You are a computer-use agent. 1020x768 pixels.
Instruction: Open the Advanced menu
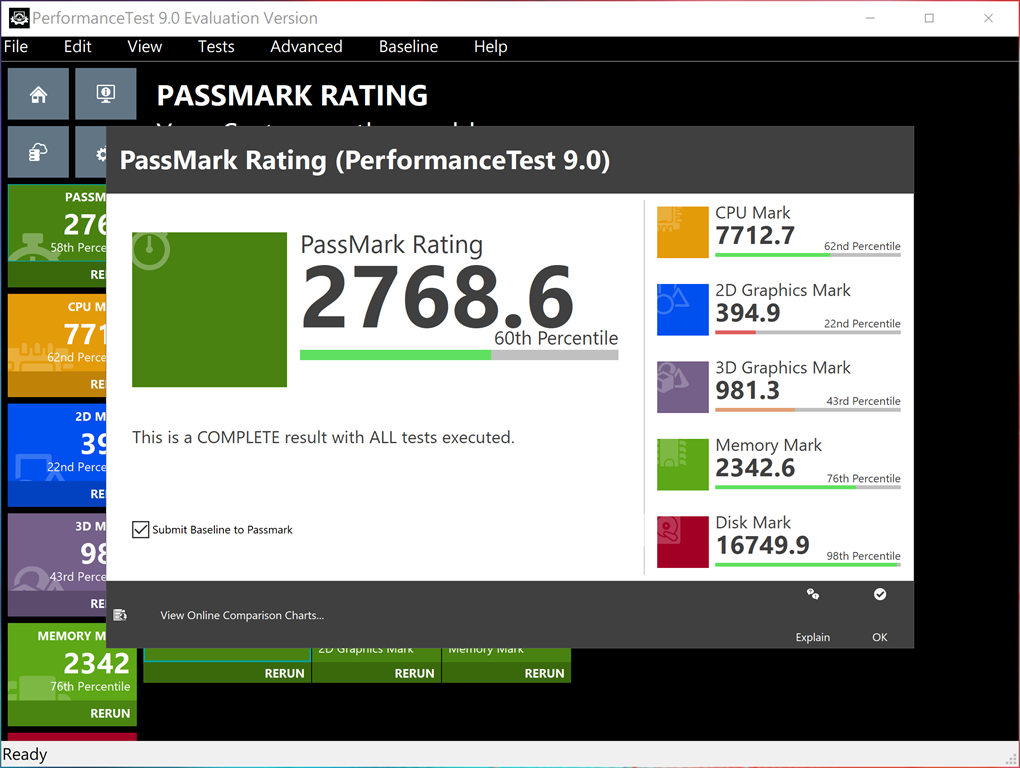[x=306, y=47]
